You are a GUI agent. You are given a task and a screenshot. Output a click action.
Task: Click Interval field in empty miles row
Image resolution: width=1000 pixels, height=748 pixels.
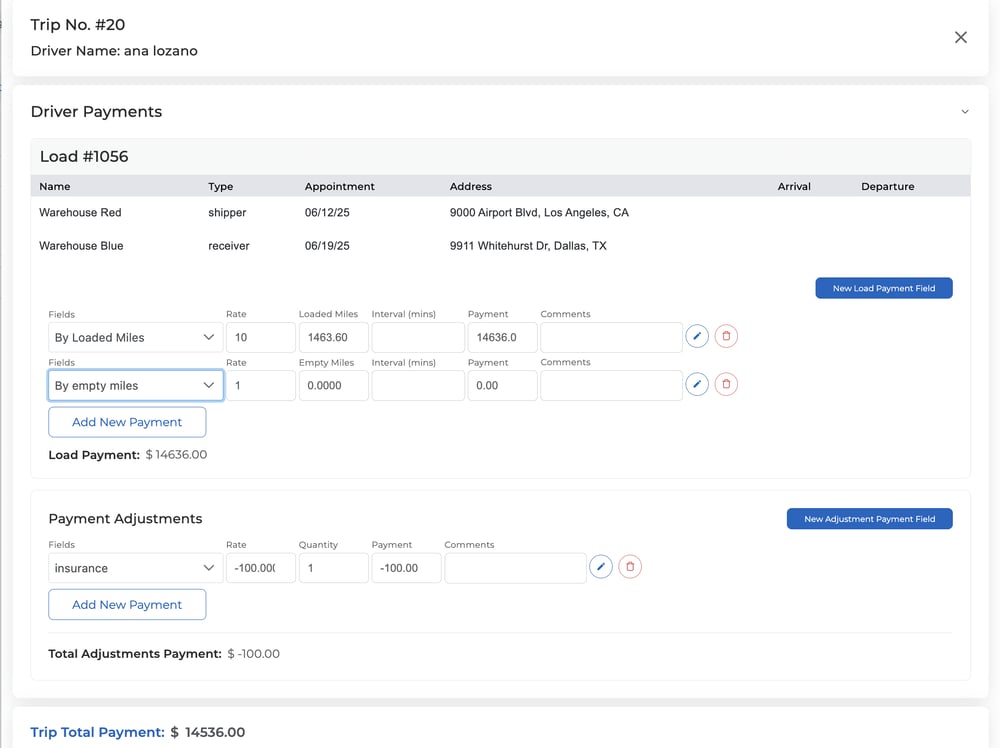tap(418, 385)
